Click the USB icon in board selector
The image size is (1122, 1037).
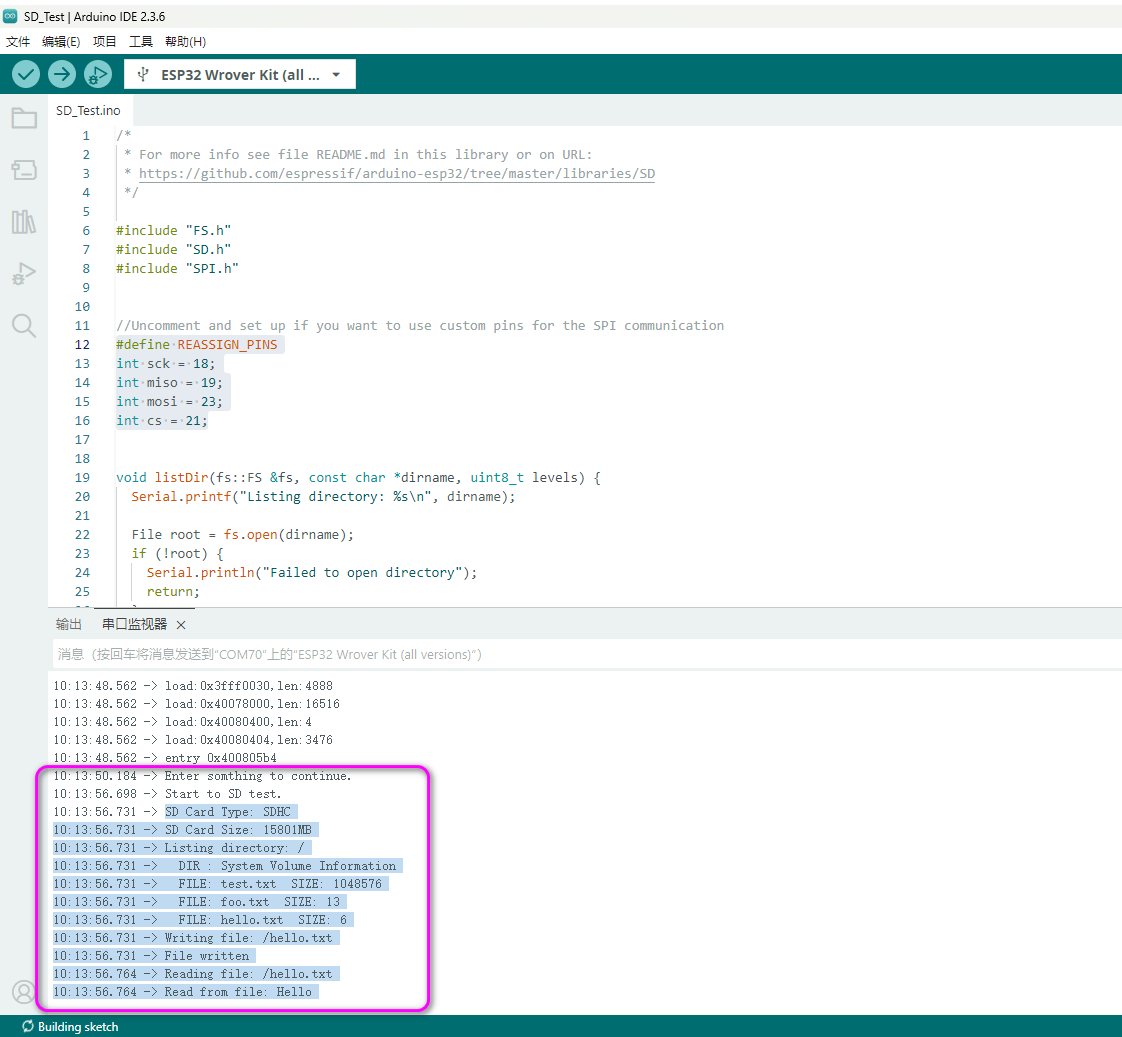143,74
